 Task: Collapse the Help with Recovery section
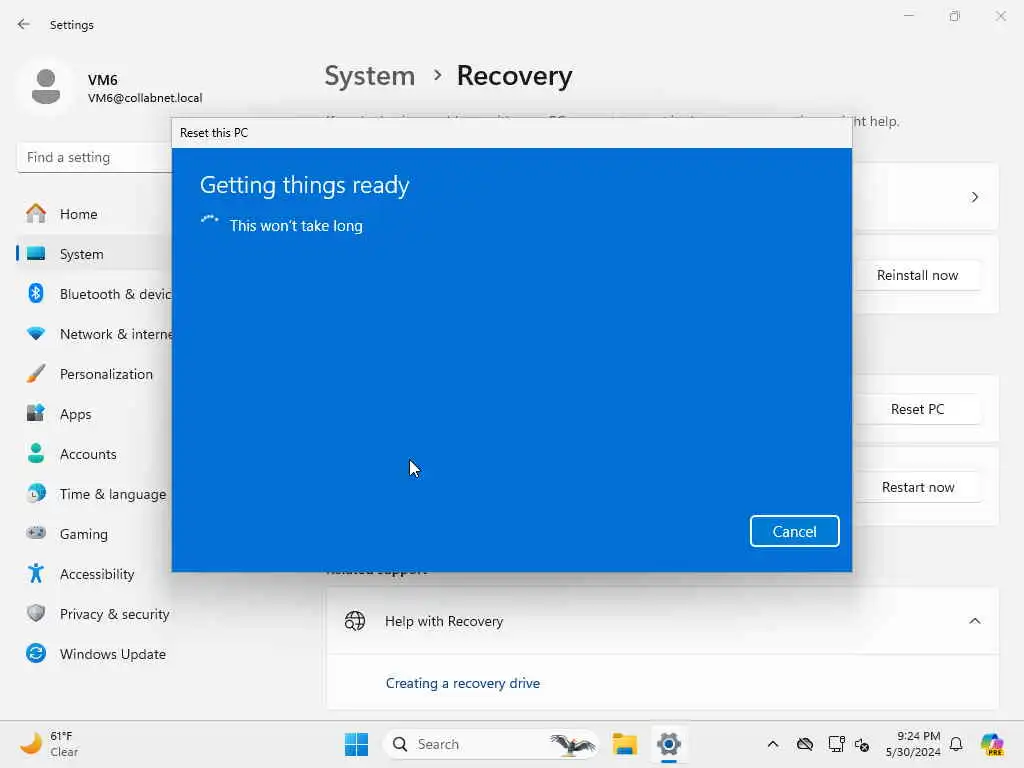974,621
